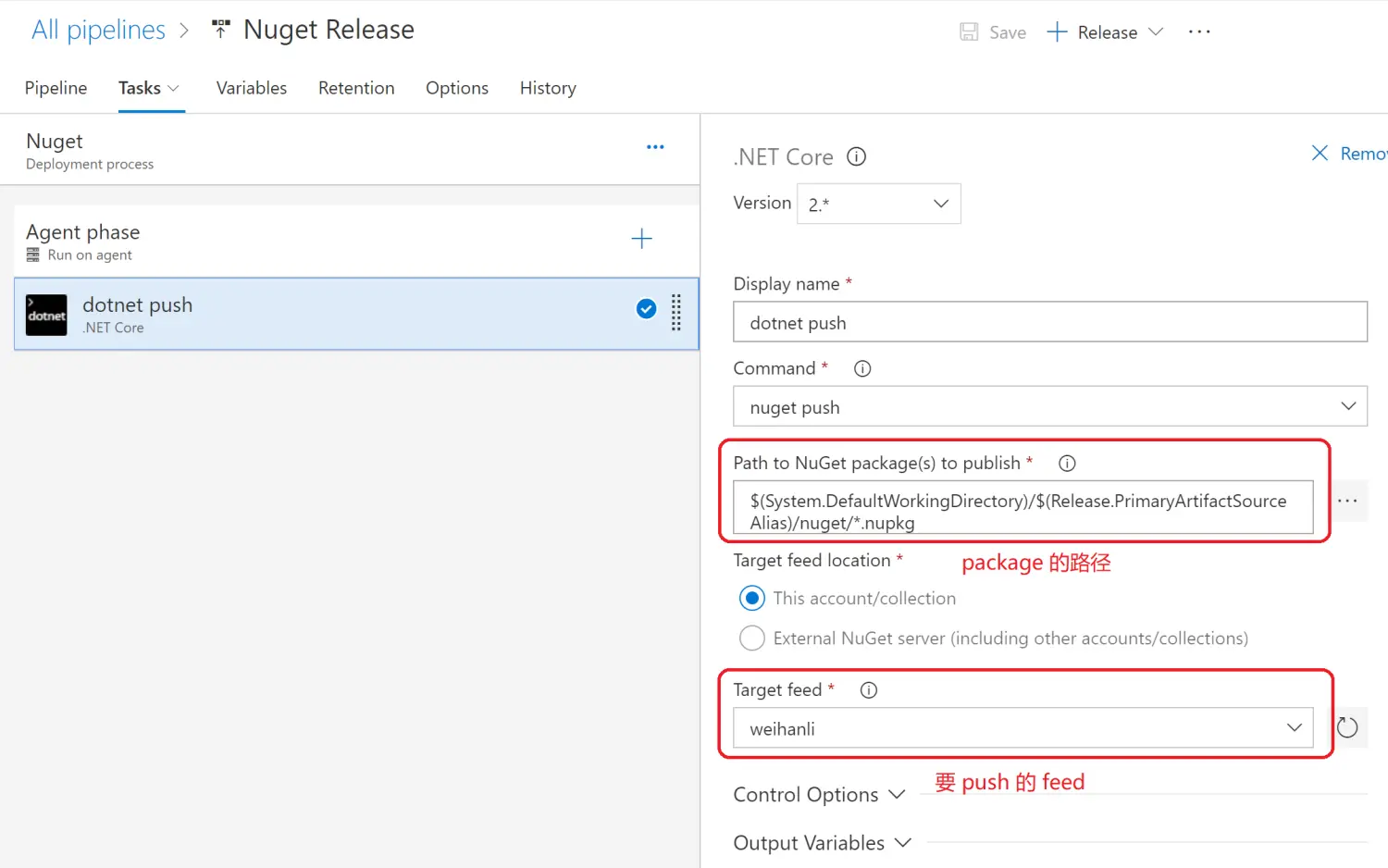Click the Release button label
The image size is (1388, 868).
[1108, 32]
